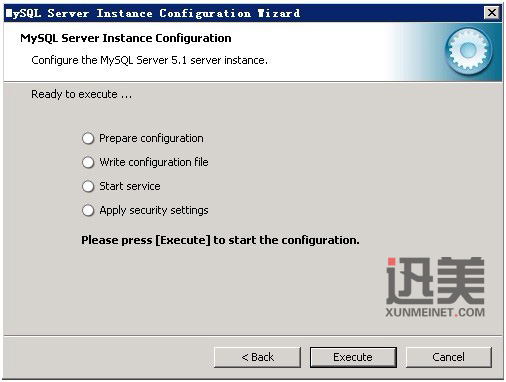
Task: Select the Write configuration file indicator
Action: (88, 162)
